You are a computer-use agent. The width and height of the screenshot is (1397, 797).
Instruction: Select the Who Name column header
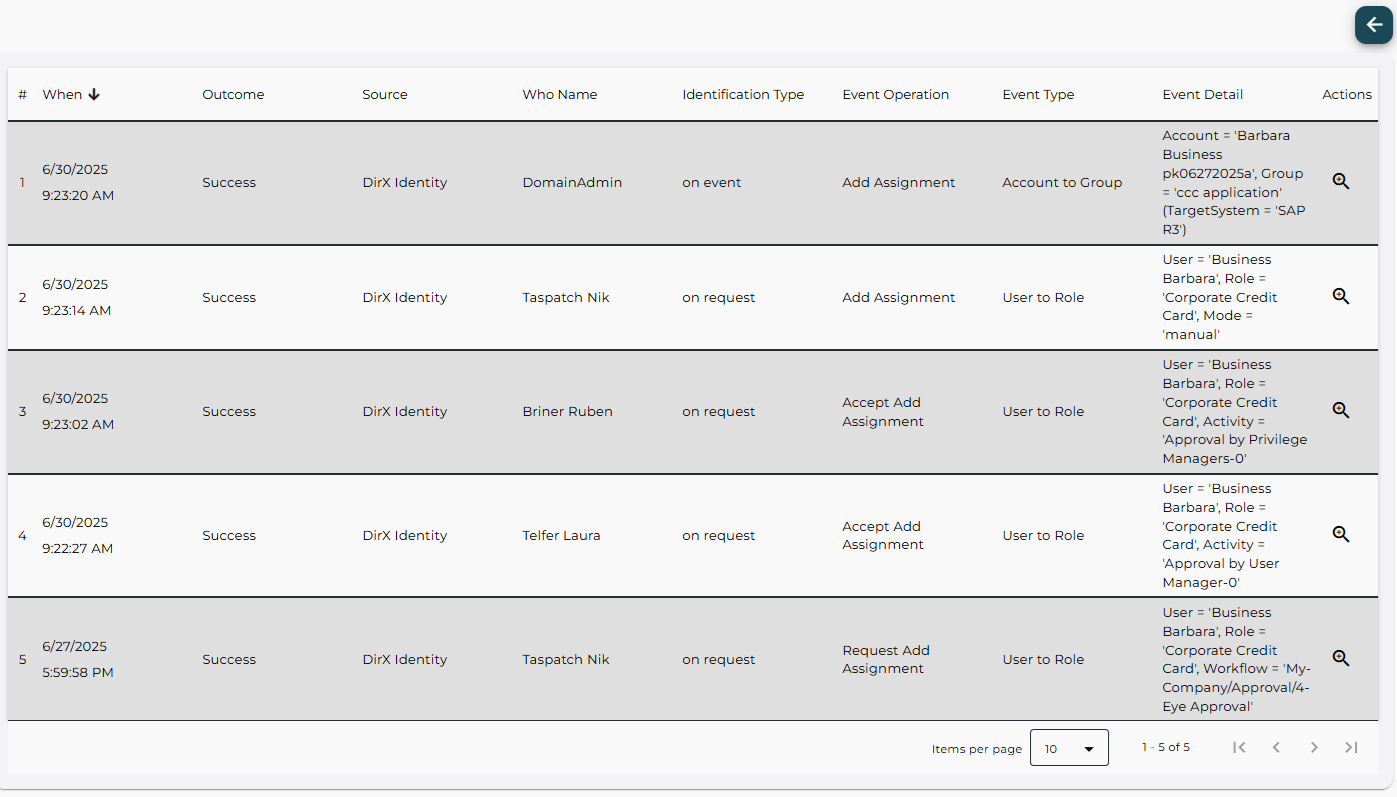(x=559, y=94)
